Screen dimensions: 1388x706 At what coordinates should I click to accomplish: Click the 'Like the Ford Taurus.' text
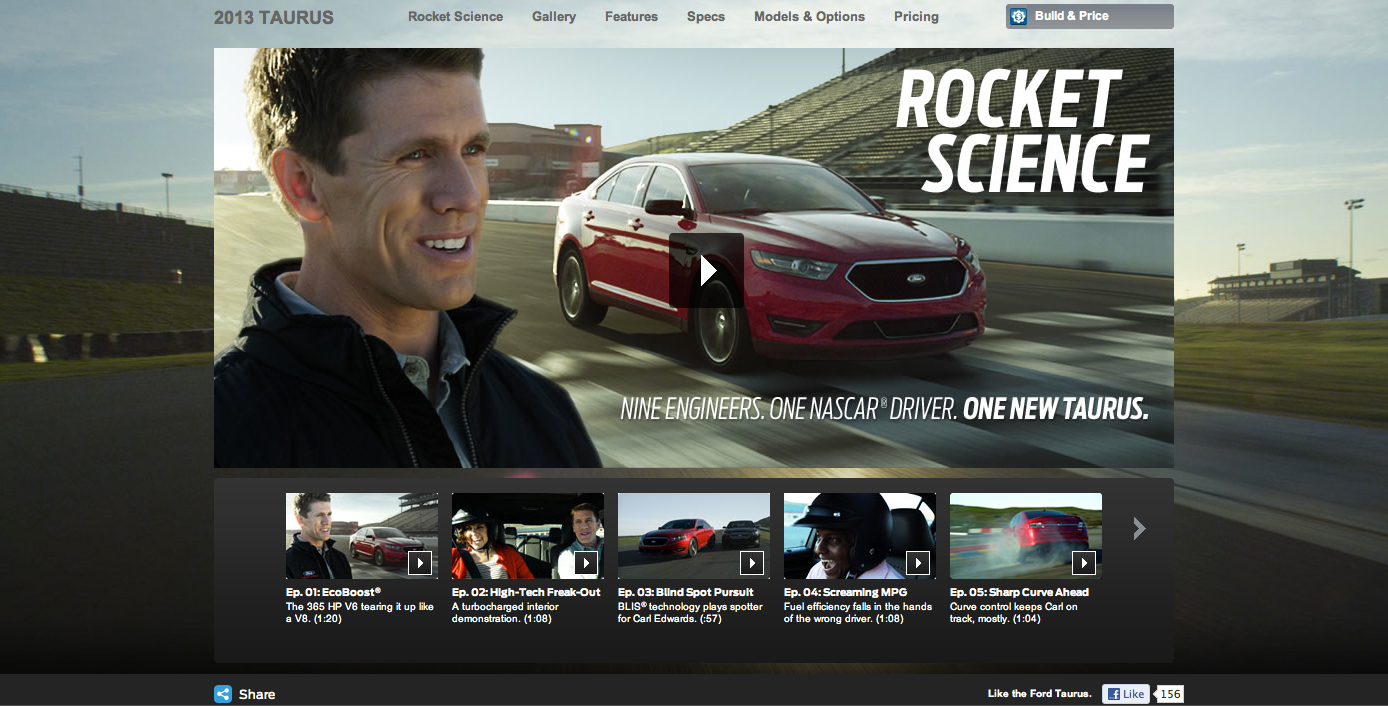click(1039, 694)
